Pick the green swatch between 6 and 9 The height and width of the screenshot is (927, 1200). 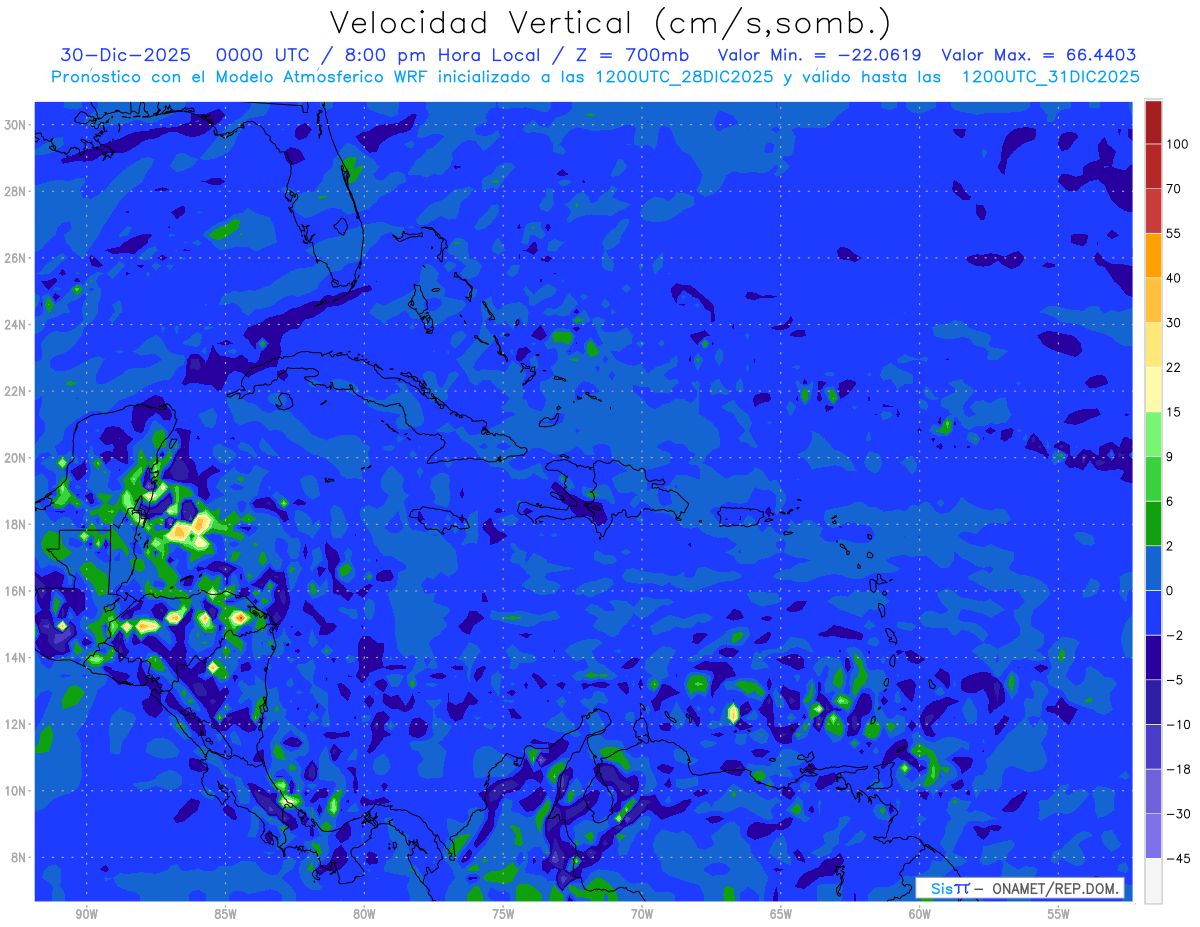pos(1153,477)
